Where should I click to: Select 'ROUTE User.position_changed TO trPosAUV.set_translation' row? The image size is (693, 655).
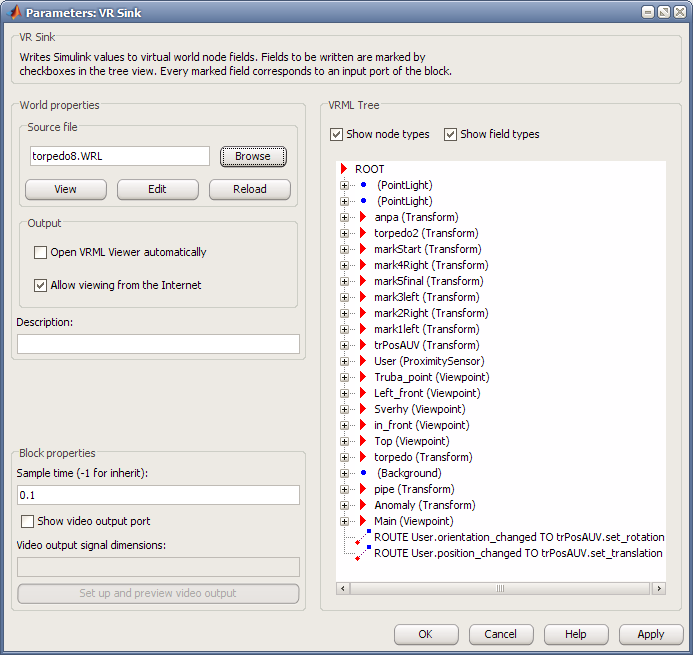518,553
